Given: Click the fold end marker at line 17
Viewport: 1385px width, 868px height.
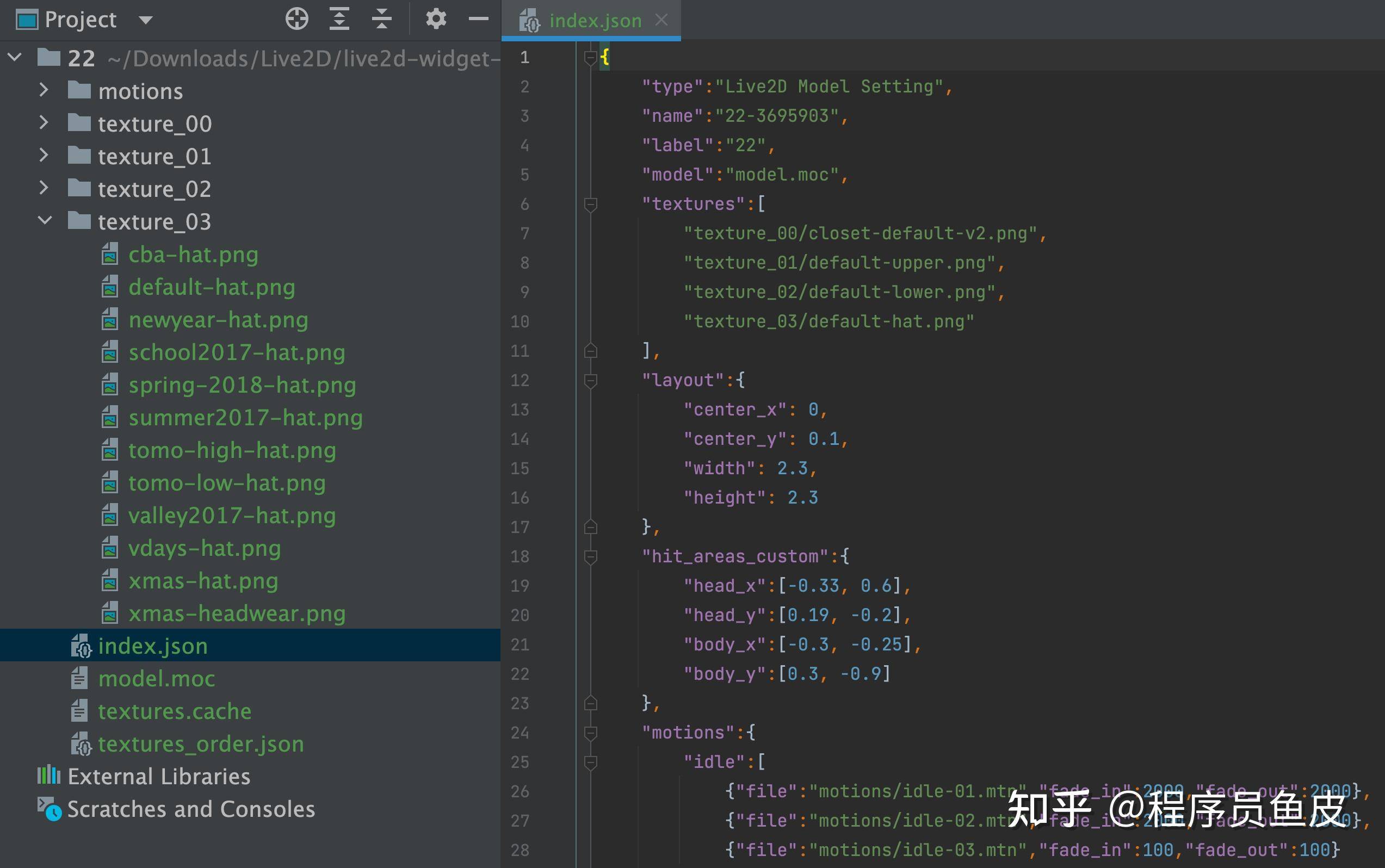Looking at the screenshot, I should [590, 526].
